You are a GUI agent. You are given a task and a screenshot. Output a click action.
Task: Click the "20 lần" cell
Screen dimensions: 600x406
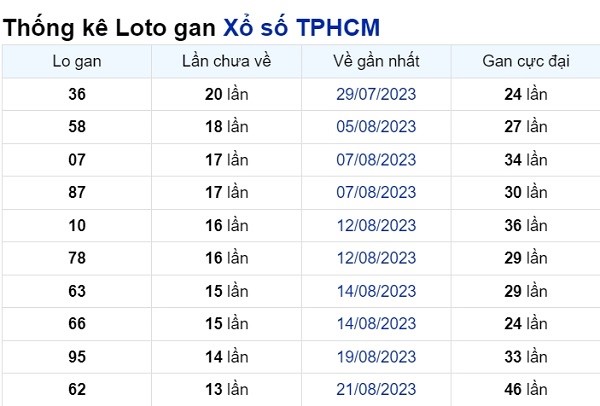pos(226,95)
